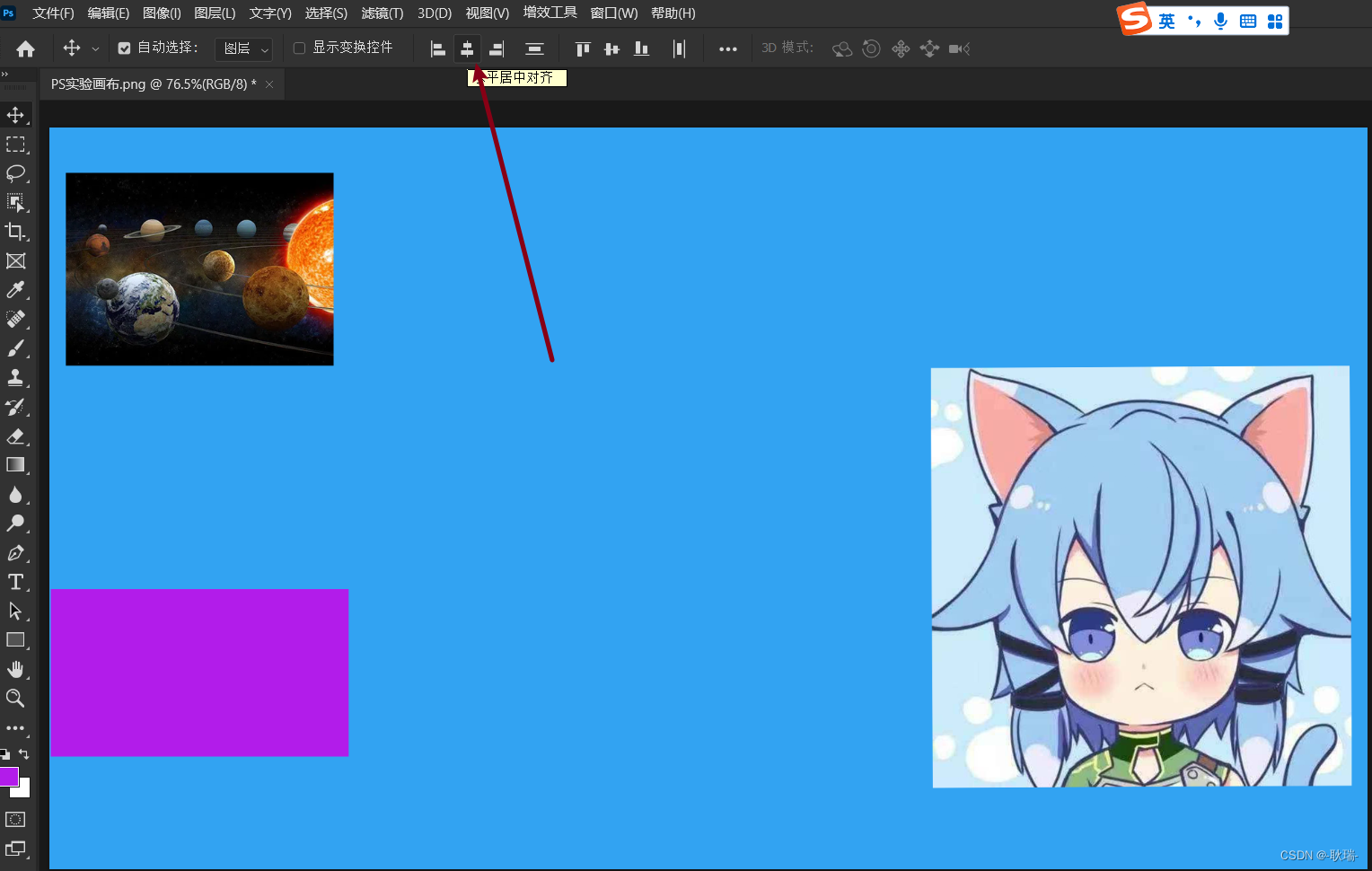Viewport: 1372px width, 871px height.
Task: Distribute horizontally in options bar
Action: coord(679,48)
